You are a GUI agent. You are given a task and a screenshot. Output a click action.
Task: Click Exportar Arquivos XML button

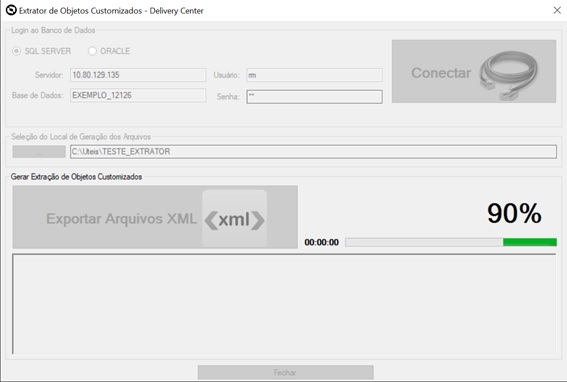point(155,217)
